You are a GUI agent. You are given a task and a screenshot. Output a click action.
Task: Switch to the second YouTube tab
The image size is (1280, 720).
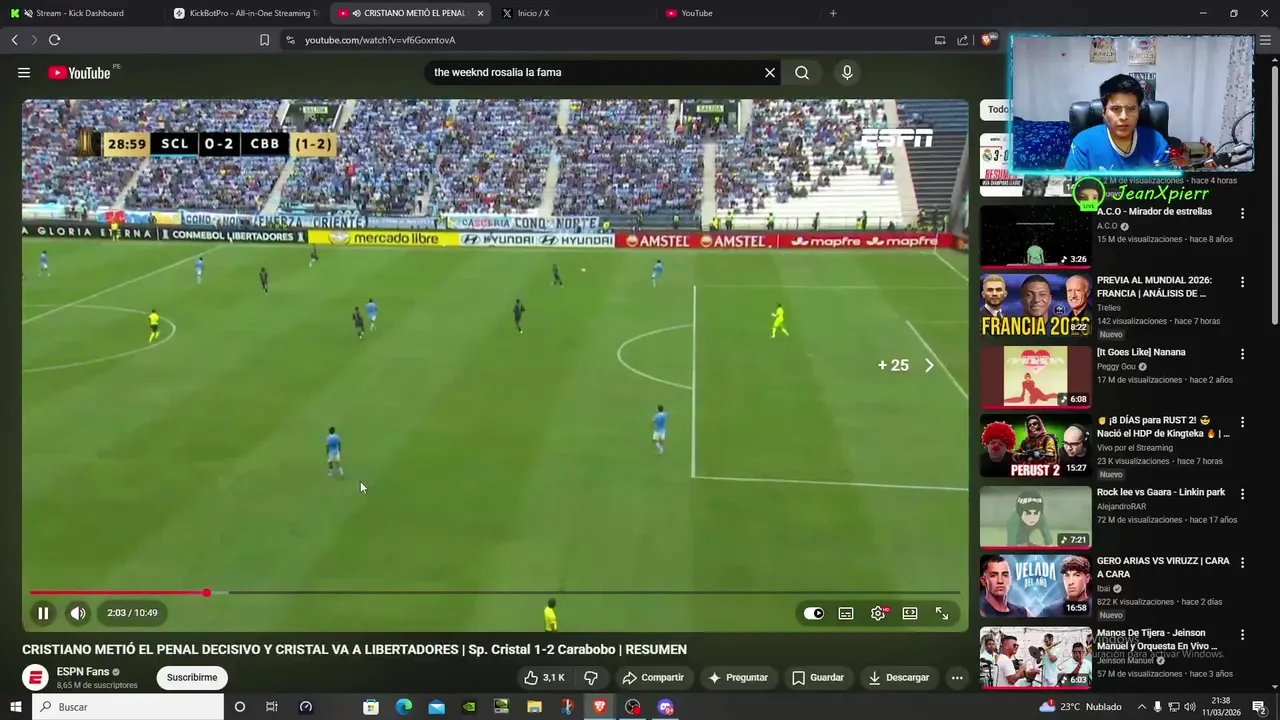click(735, 13)
